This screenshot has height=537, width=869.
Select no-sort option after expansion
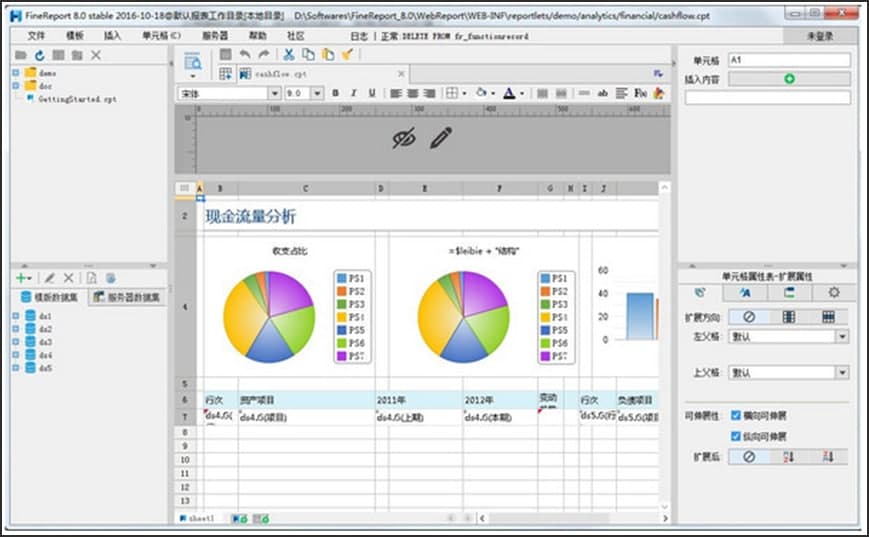pyautogui.click(x=749, y=457)
